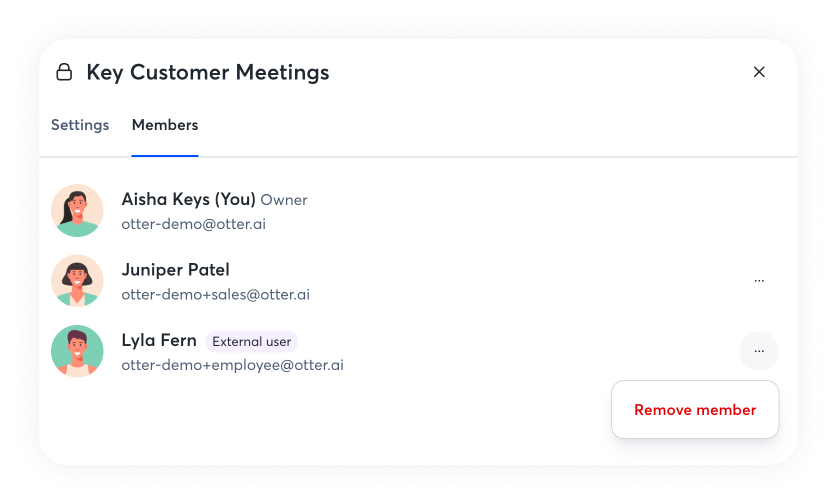Viewport: 837px width, 504px height.
Task: Close the Key Customer Meetings dialog
Action: [x=759, y=72]
